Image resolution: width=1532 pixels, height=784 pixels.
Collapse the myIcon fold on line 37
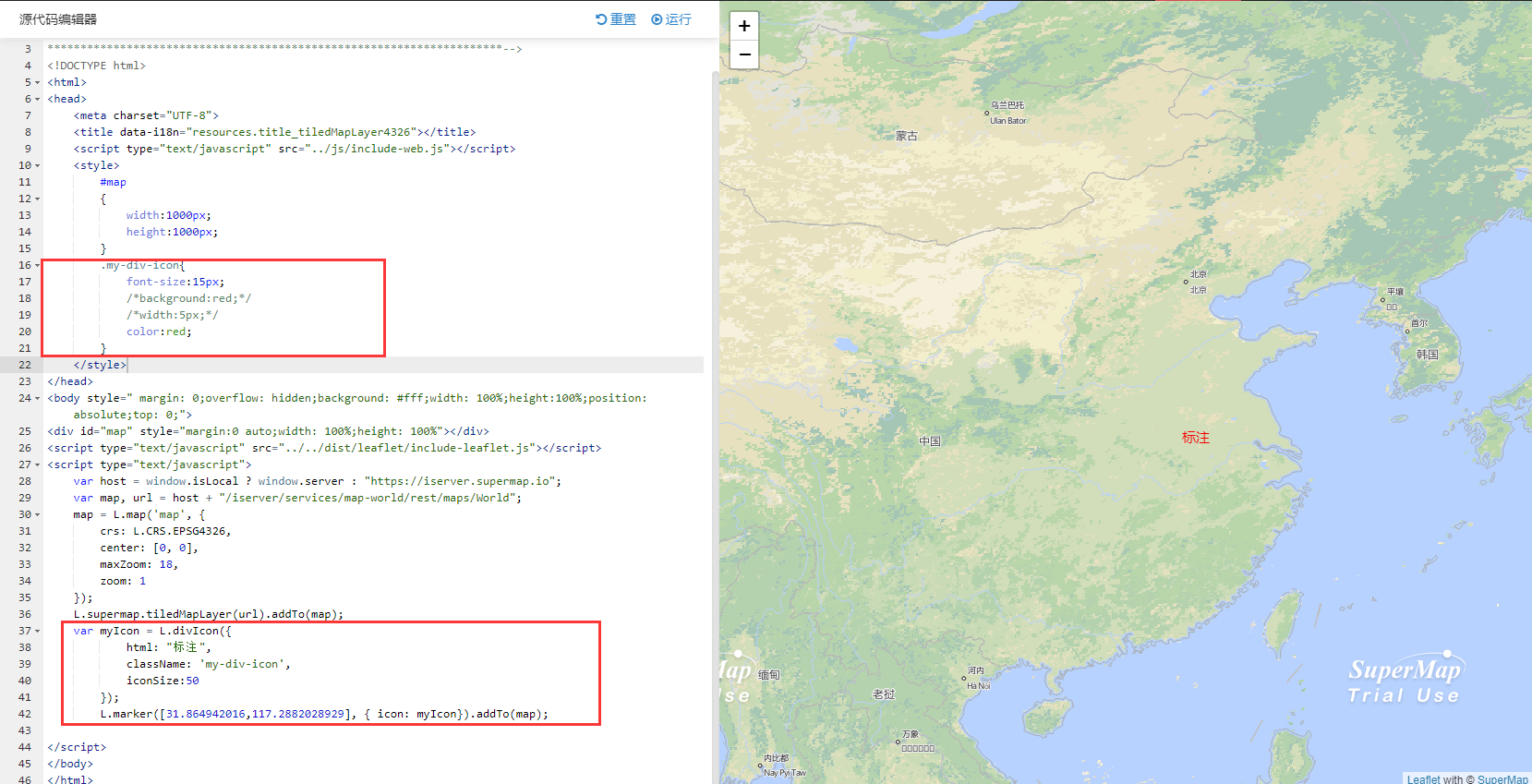pyautogui.click(x=38, y=631)
